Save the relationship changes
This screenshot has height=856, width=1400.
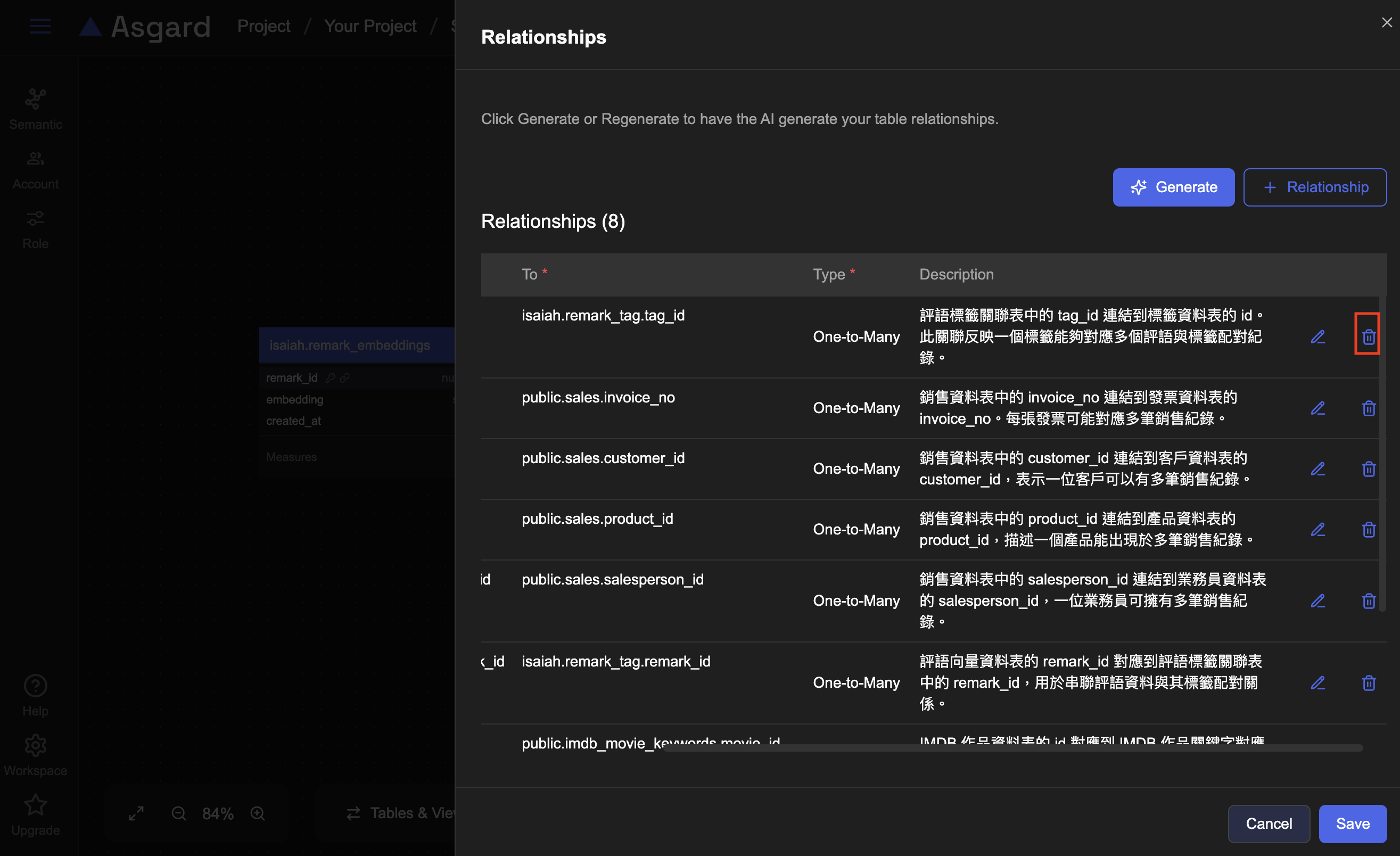[1352, 824]
